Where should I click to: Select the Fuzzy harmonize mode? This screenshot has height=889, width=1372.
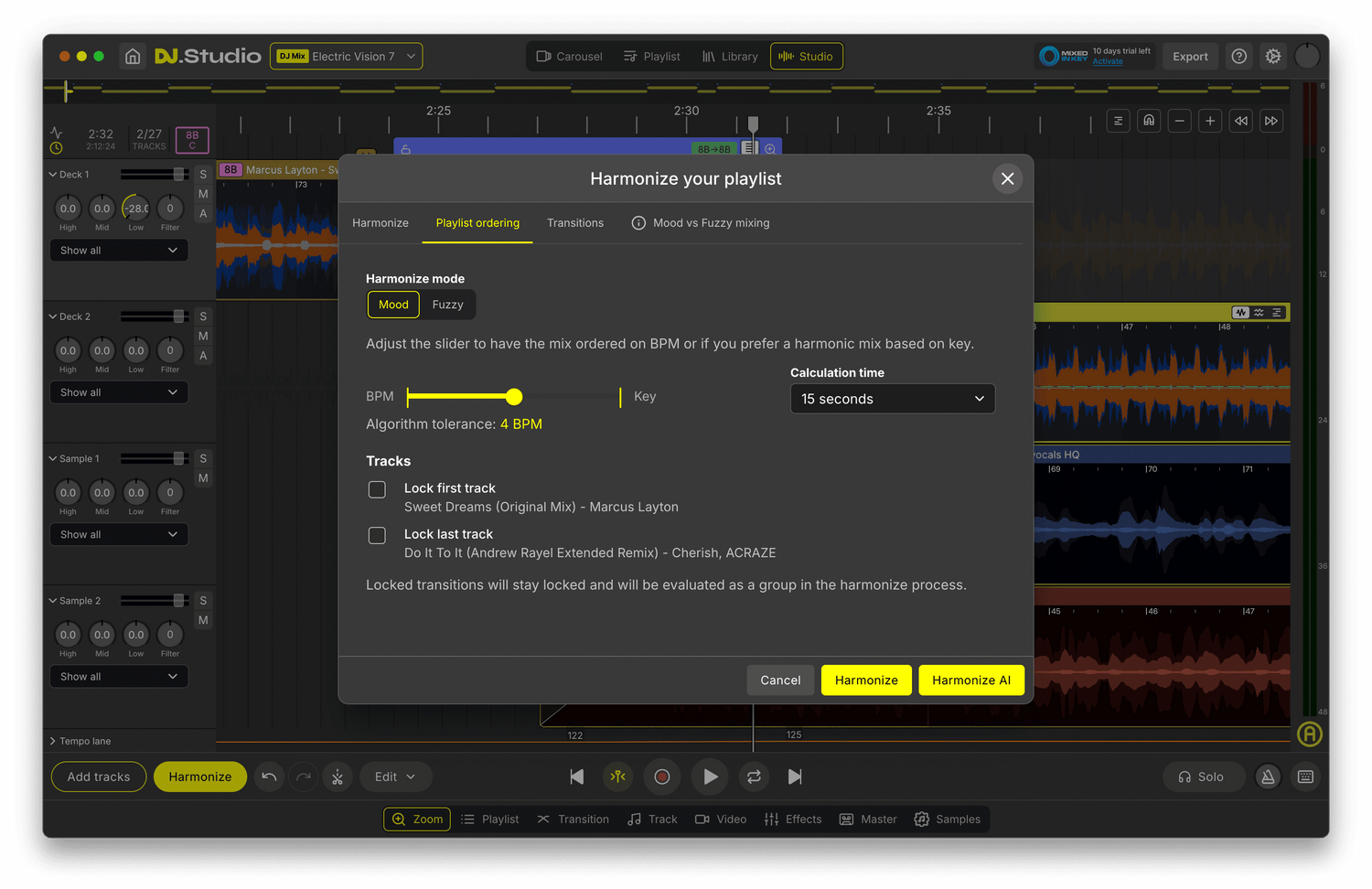tap(447, 305)
